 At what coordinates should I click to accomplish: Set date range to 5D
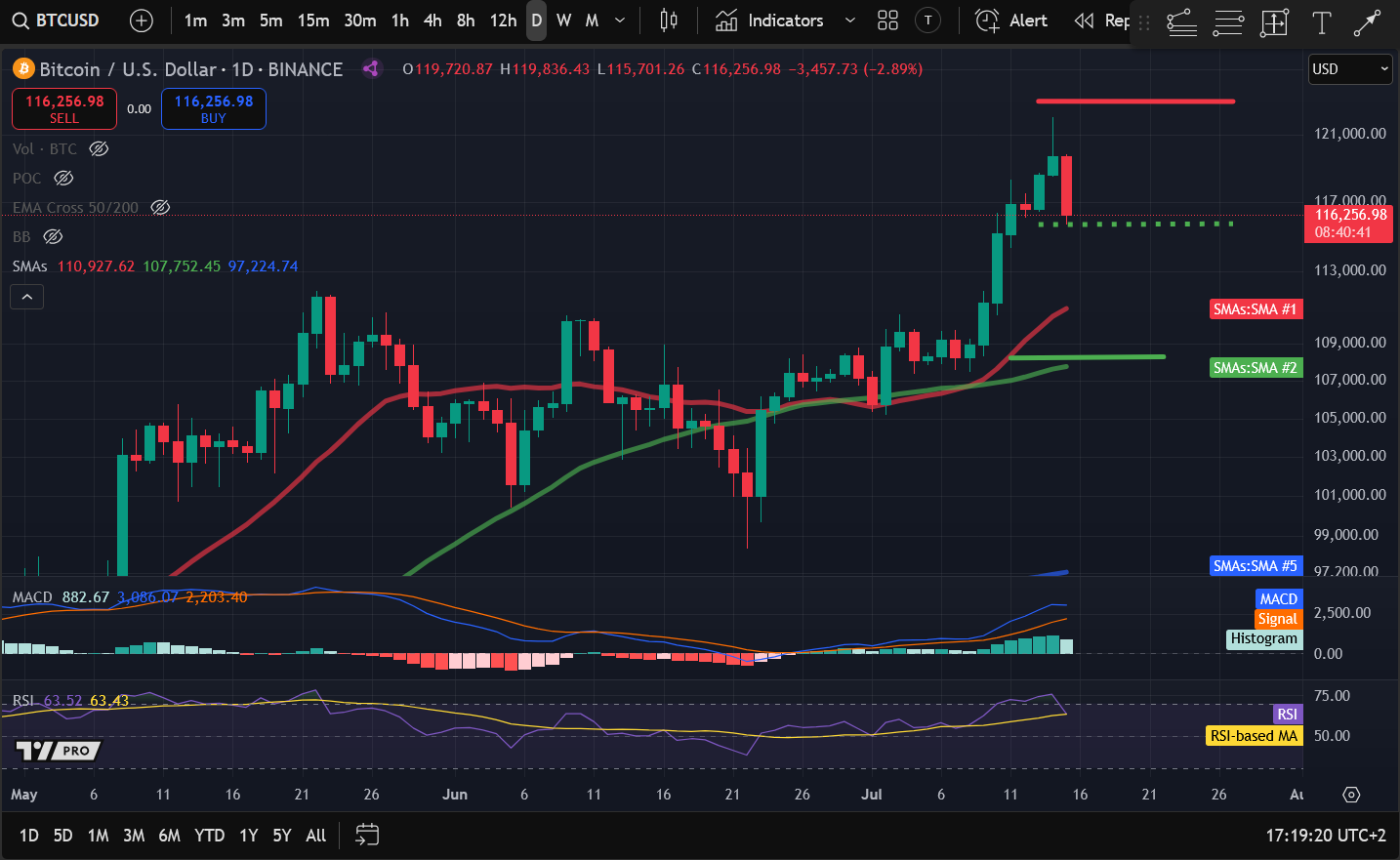(x=62, y=836)
